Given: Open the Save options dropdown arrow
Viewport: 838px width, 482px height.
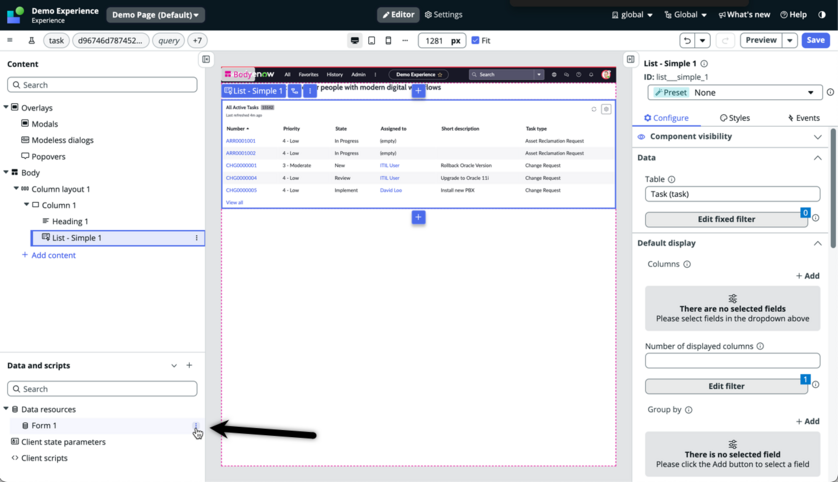Looking at the screenshot, I should tap(789, 40).
